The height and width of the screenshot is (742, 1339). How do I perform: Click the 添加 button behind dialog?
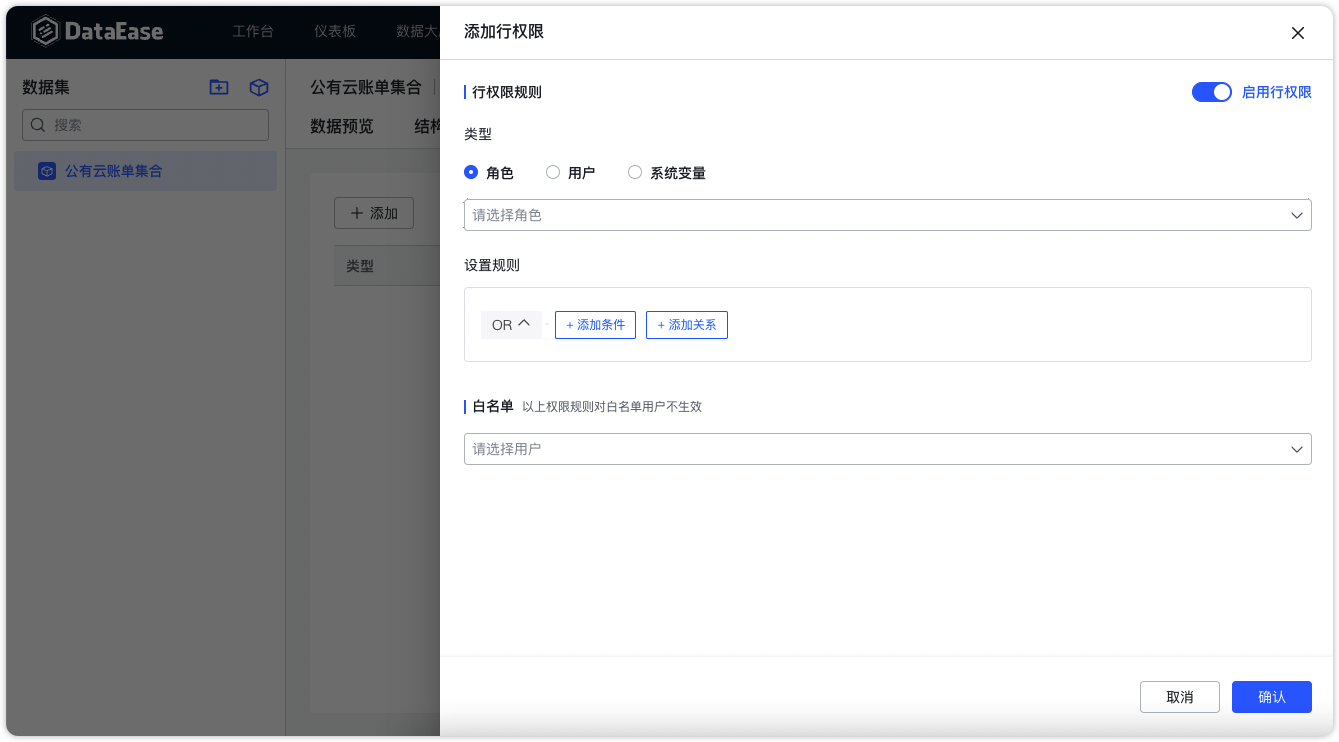tap(374, 213)
